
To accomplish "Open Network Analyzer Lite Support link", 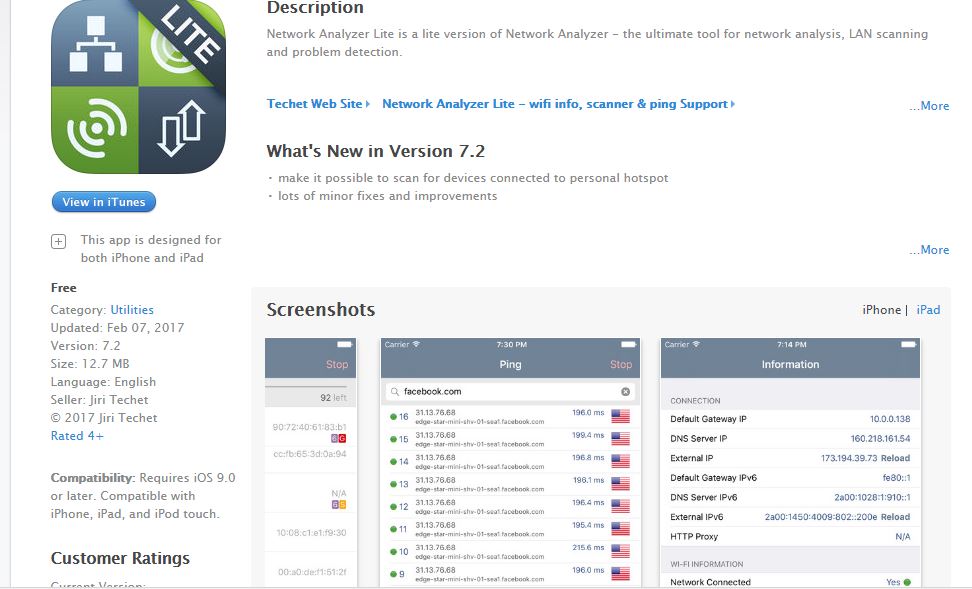I will pyautogui.click(x=555, y=104).
